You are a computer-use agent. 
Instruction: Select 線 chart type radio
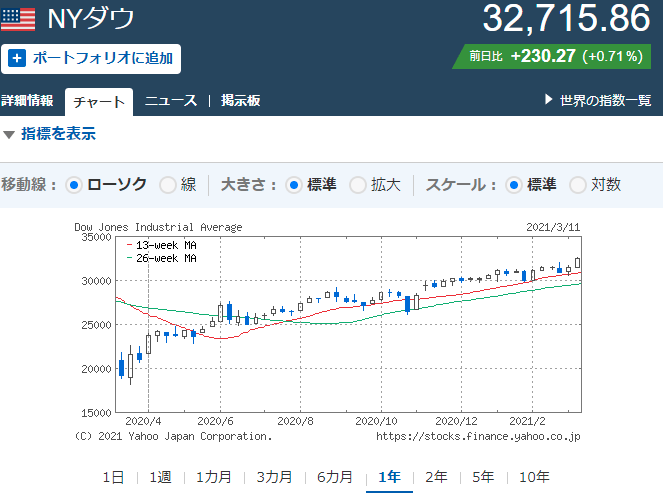coord(168,185)
